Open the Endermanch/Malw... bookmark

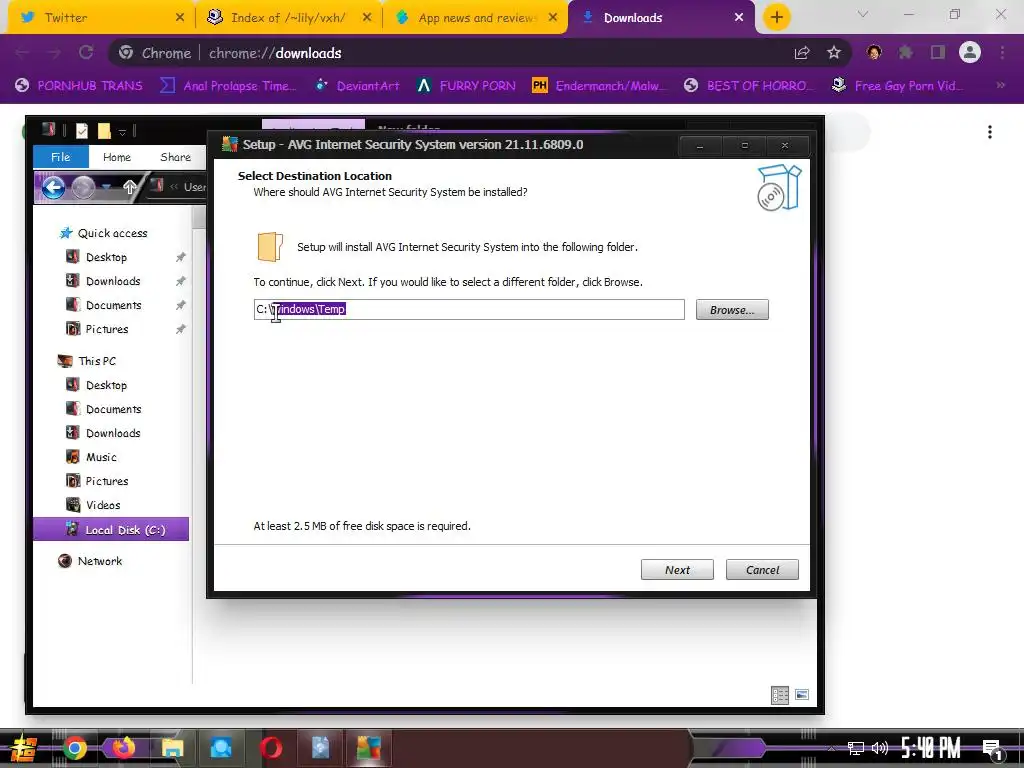(x=600, y=86)
